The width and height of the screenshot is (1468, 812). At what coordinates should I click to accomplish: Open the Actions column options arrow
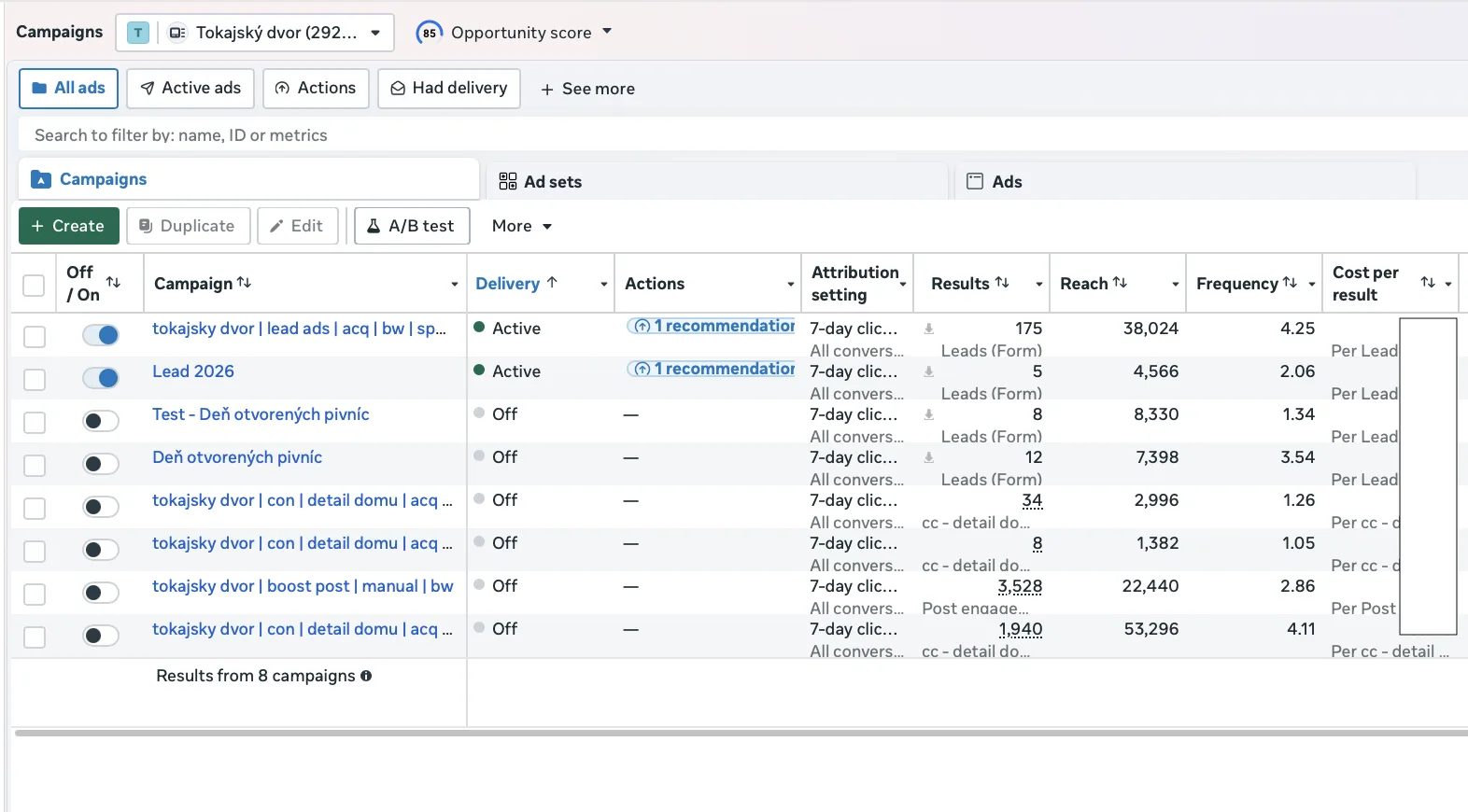click(791, 285)
